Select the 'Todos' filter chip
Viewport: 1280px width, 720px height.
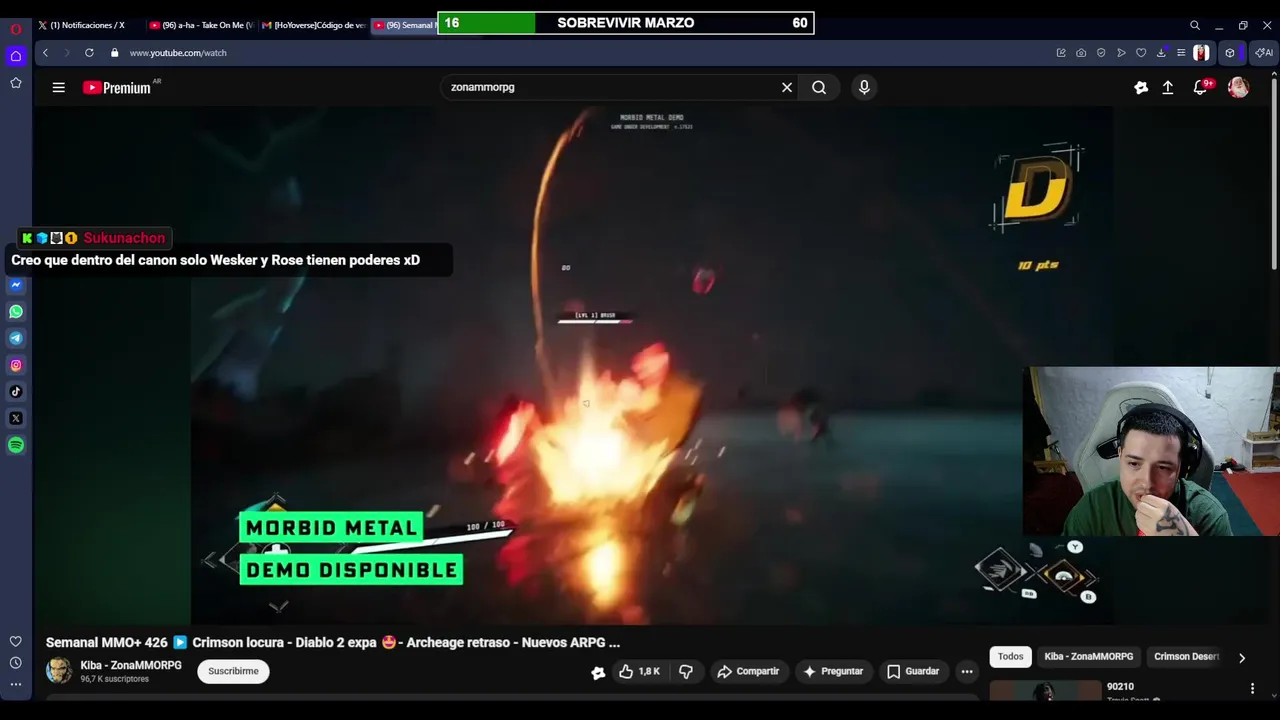coord(1010,657)
